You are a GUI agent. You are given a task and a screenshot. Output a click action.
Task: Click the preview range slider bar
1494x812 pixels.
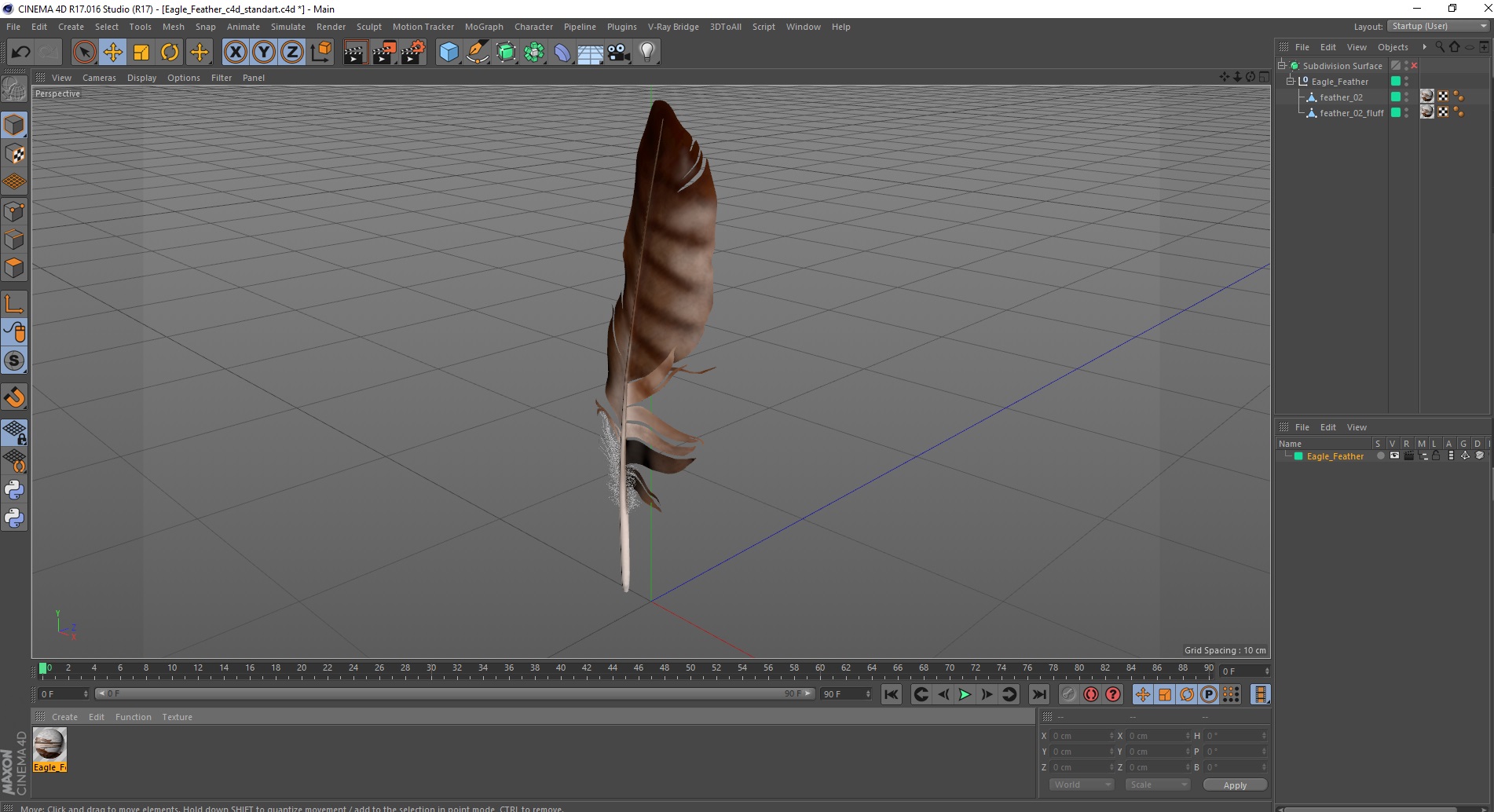[x=455, y=693]
